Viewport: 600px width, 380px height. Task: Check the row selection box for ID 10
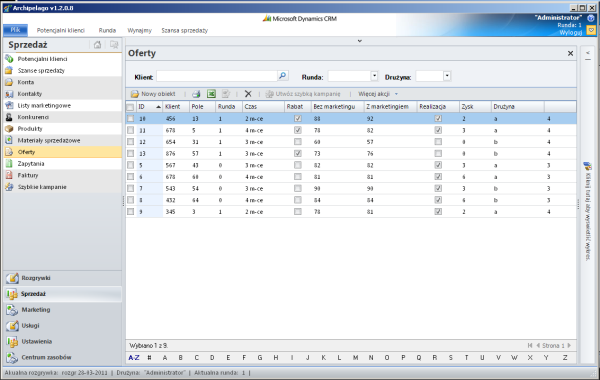[130, 119]
